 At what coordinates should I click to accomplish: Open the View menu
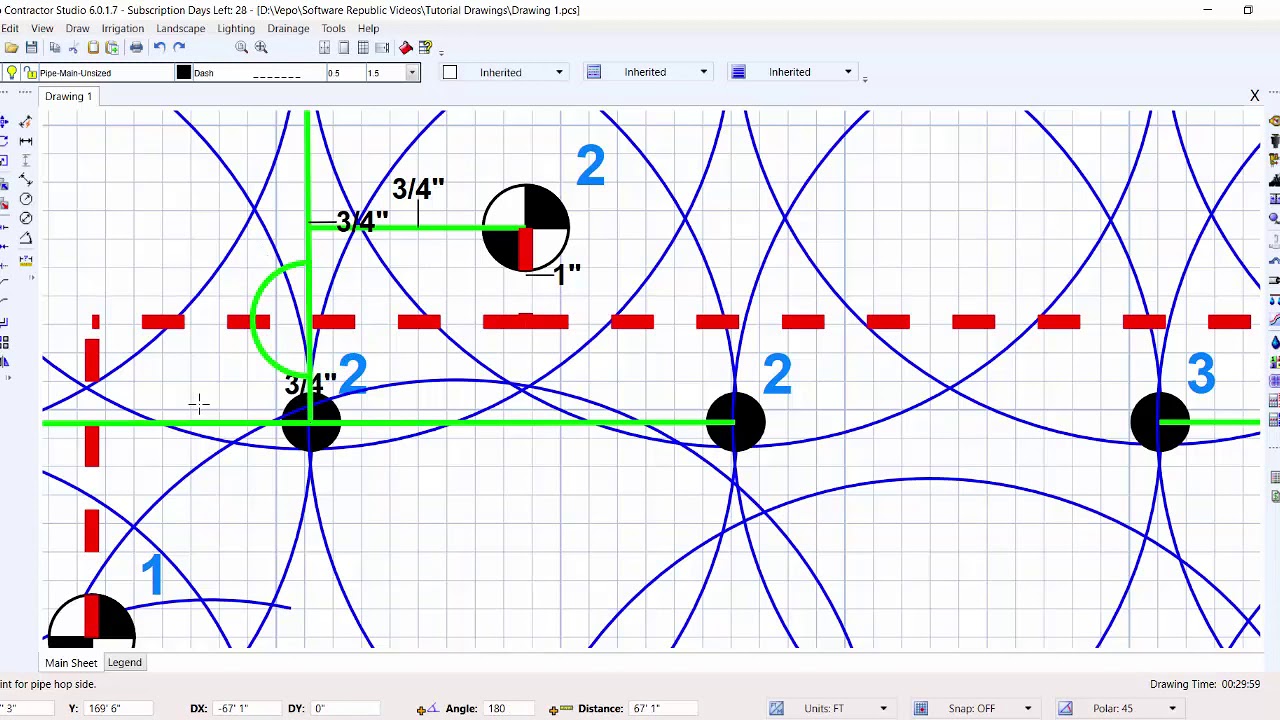click(x=42, y=29)
